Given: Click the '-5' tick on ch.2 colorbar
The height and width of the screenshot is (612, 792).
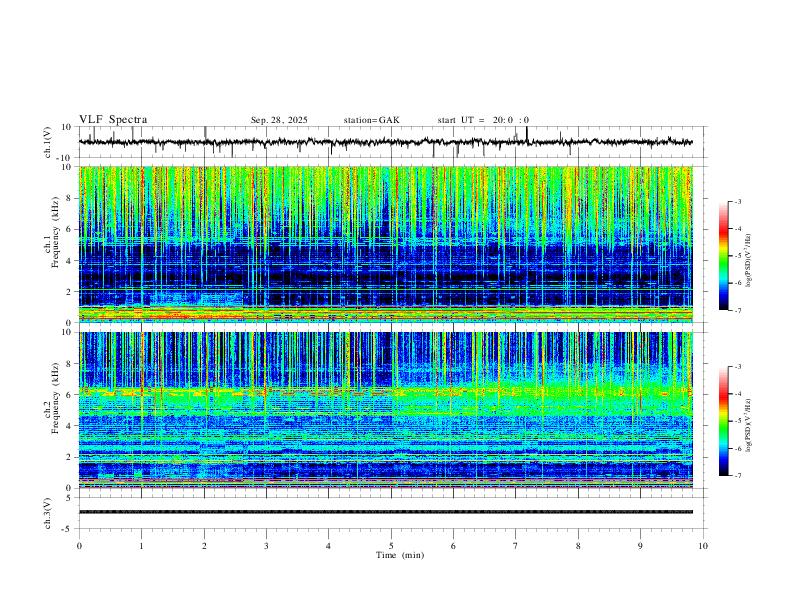Looking at the screenshot, I should [738, 421].
